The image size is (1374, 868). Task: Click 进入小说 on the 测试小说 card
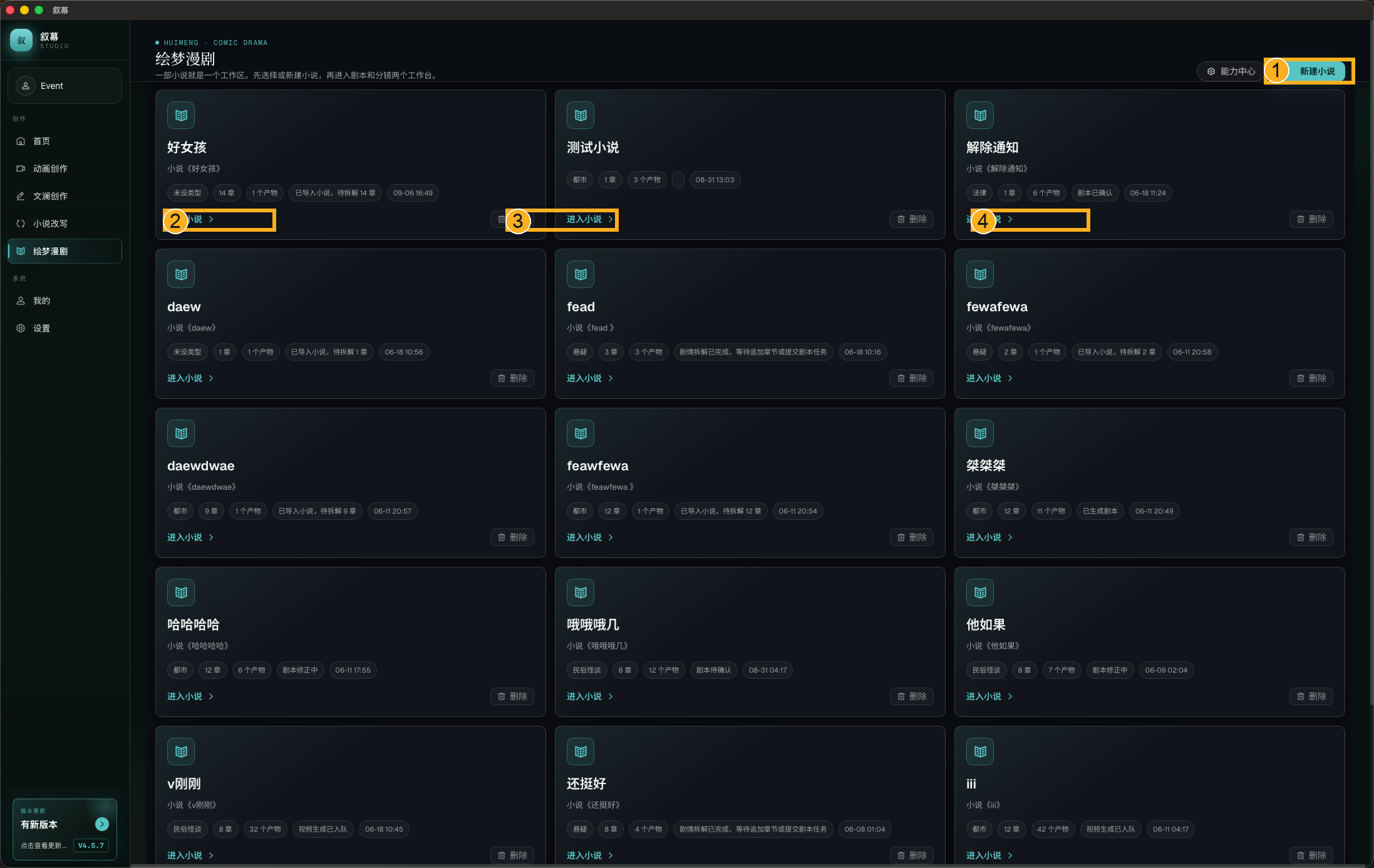point(590,219)
